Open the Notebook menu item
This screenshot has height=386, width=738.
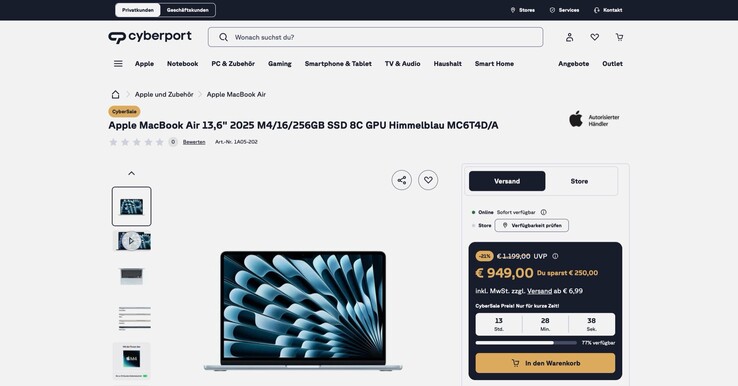183,64
